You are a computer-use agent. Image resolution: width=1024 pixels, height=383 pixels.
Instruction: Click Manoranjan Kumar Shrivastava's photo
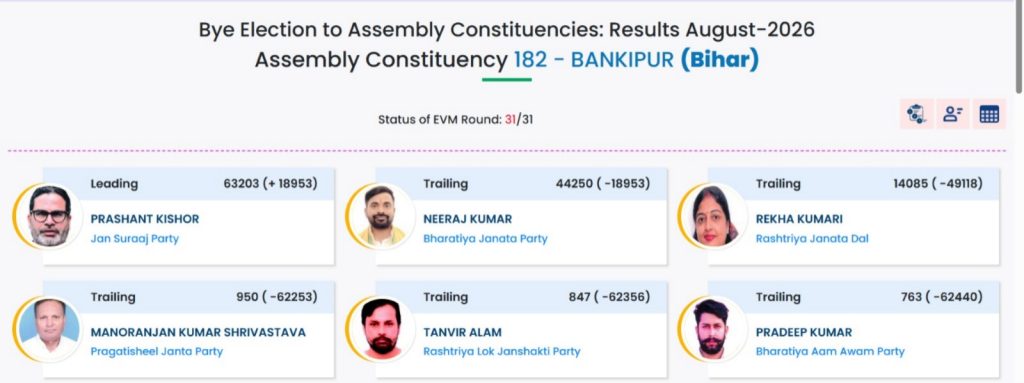point(49,329)
